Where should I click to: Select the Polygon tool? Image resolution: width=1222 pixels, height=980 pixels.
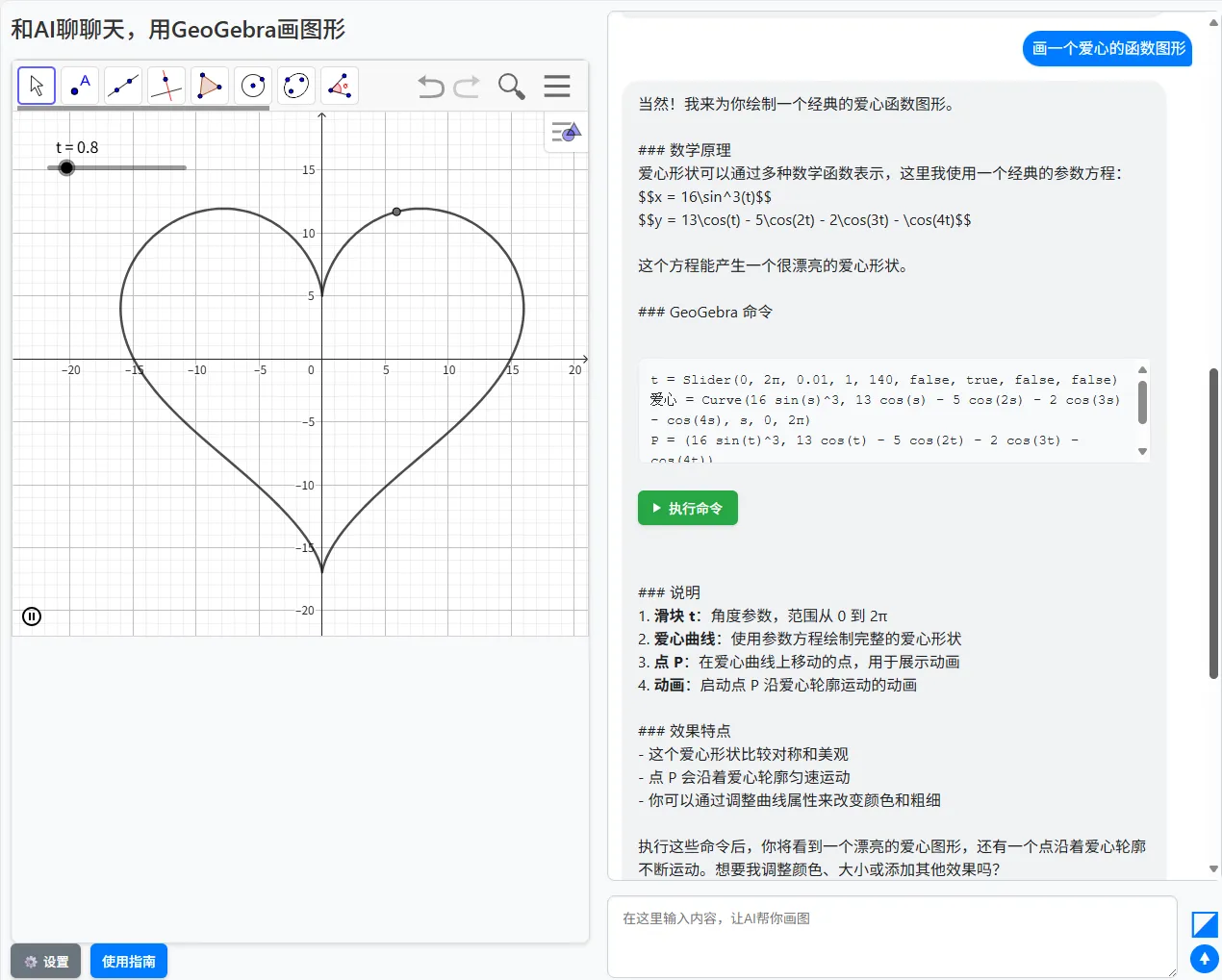pyautogui.click(x=209, y=86)
